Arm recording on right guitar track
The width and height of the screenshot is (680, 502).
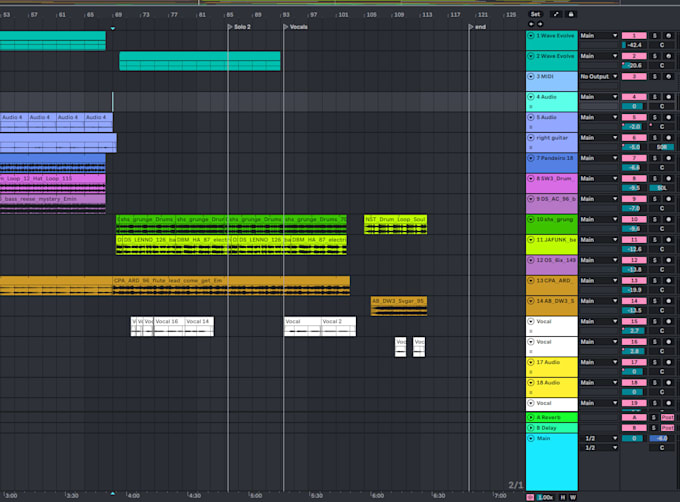pos(668,137)
